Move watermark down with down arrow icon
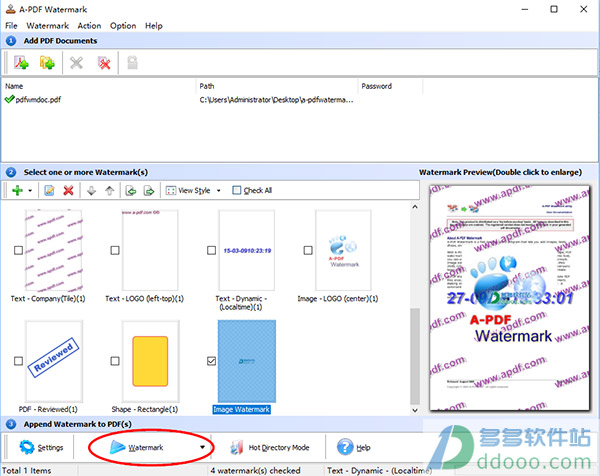 click(91, 190)
